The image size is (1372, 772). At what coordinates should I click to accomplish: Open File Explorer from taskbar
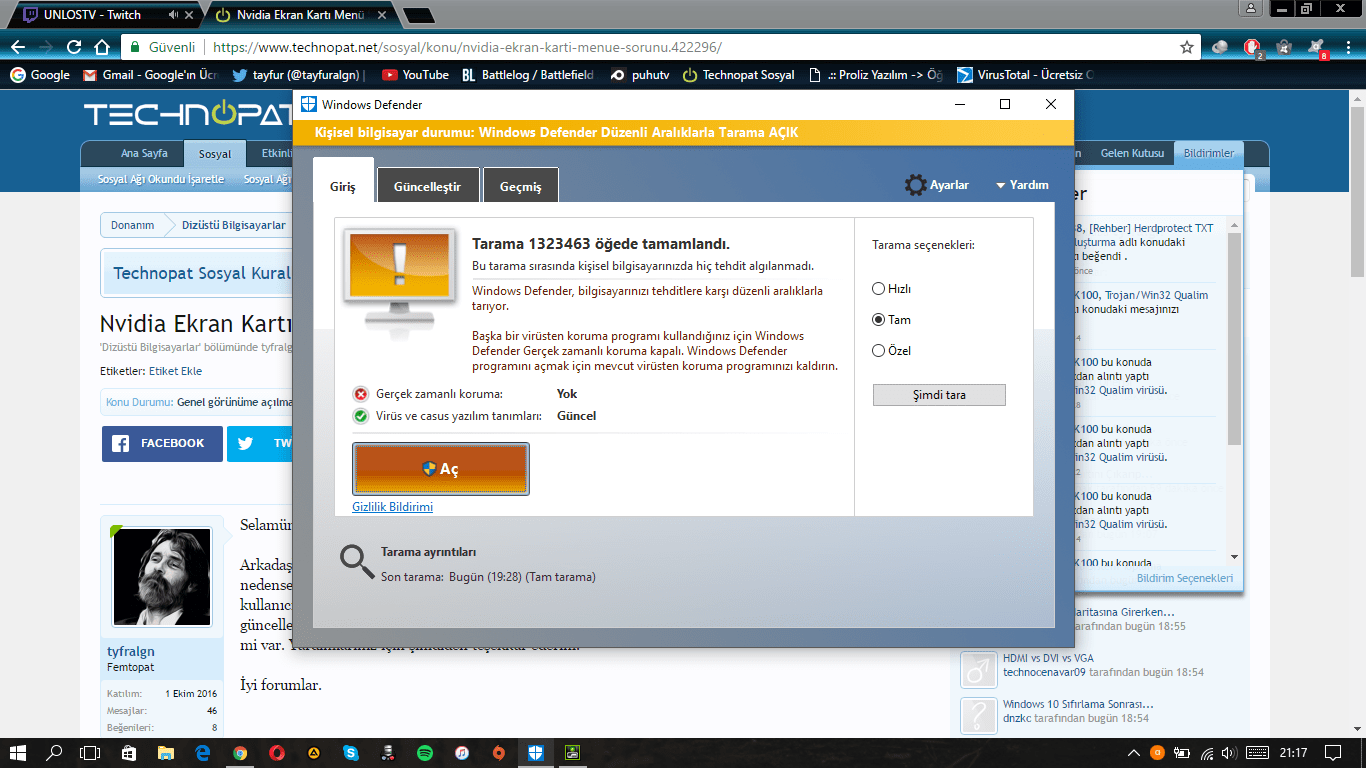tap(165, 753)
